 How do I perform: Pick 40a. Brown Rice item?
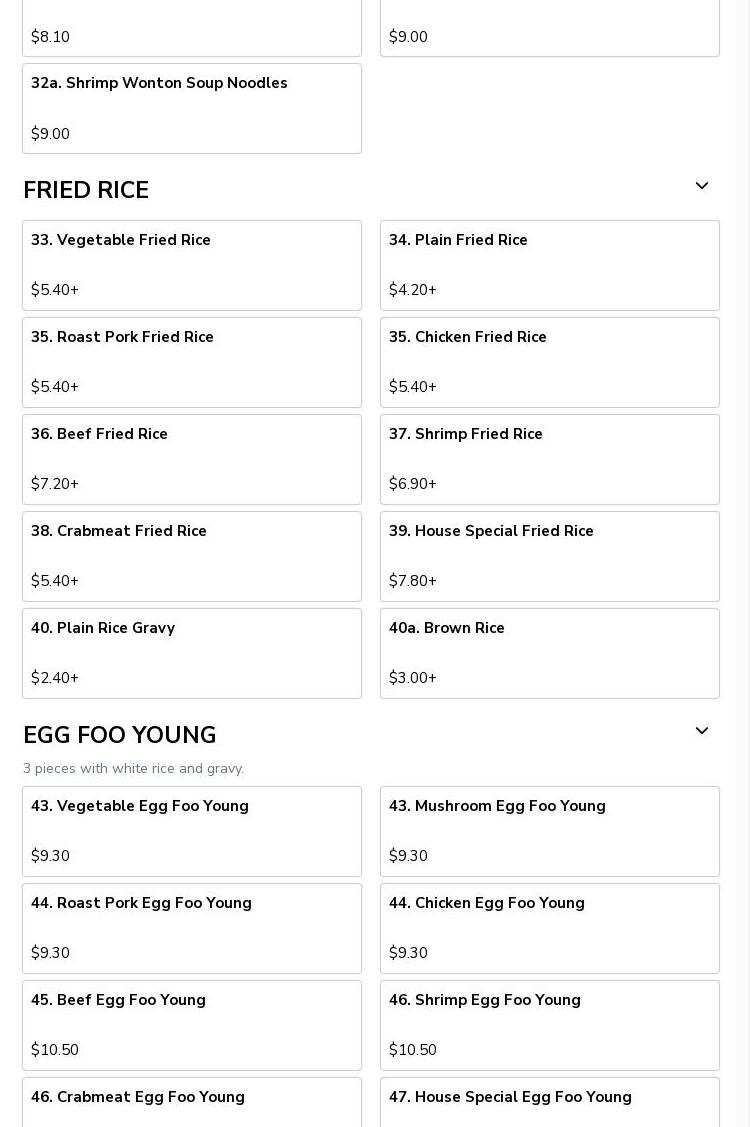(x=549, y=653)
